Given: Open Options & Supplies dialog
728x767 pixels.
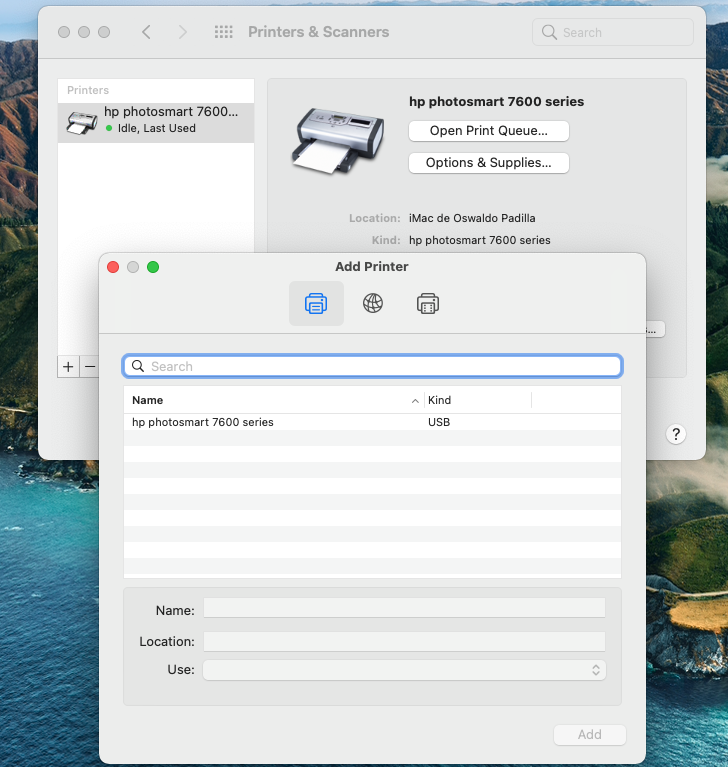Looking at the screenshot, I should tap(489, 163).
